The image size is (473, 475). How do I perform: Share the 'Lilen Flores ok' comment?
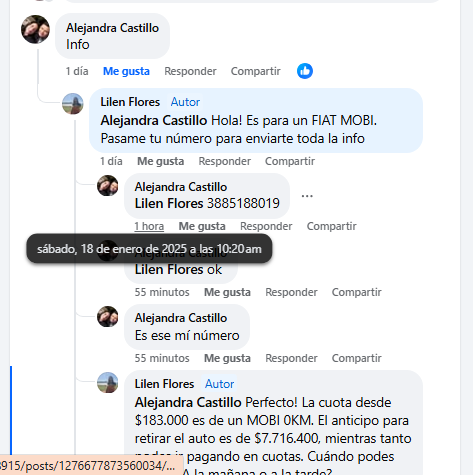click(x=357, y=292)
